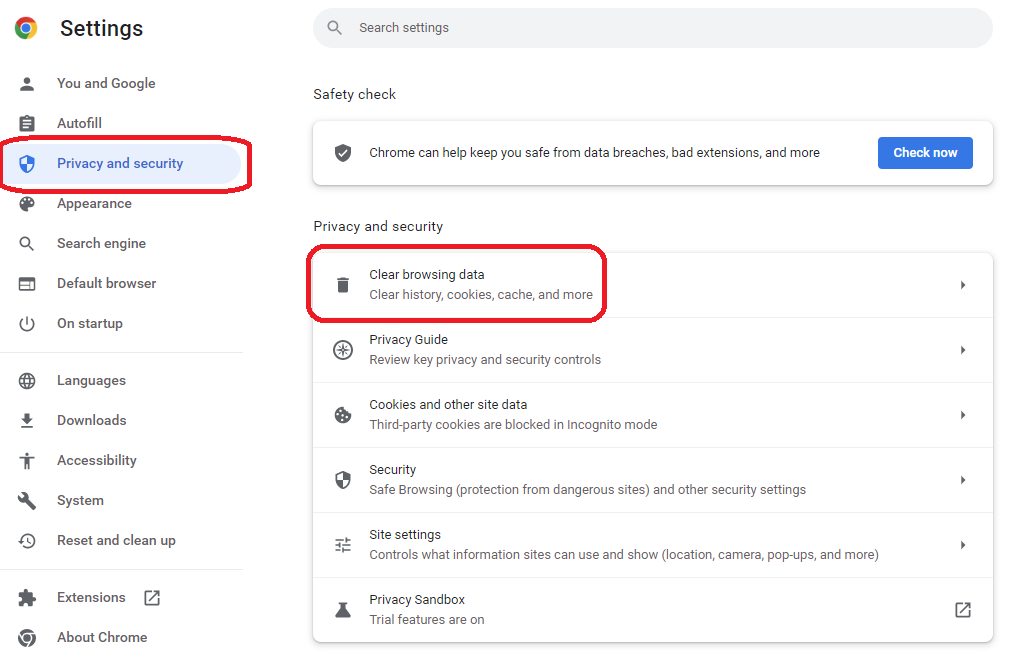1021x667 pixels.
Task: Click the Extensions puzzle piece icon
Action: (27, 598)
